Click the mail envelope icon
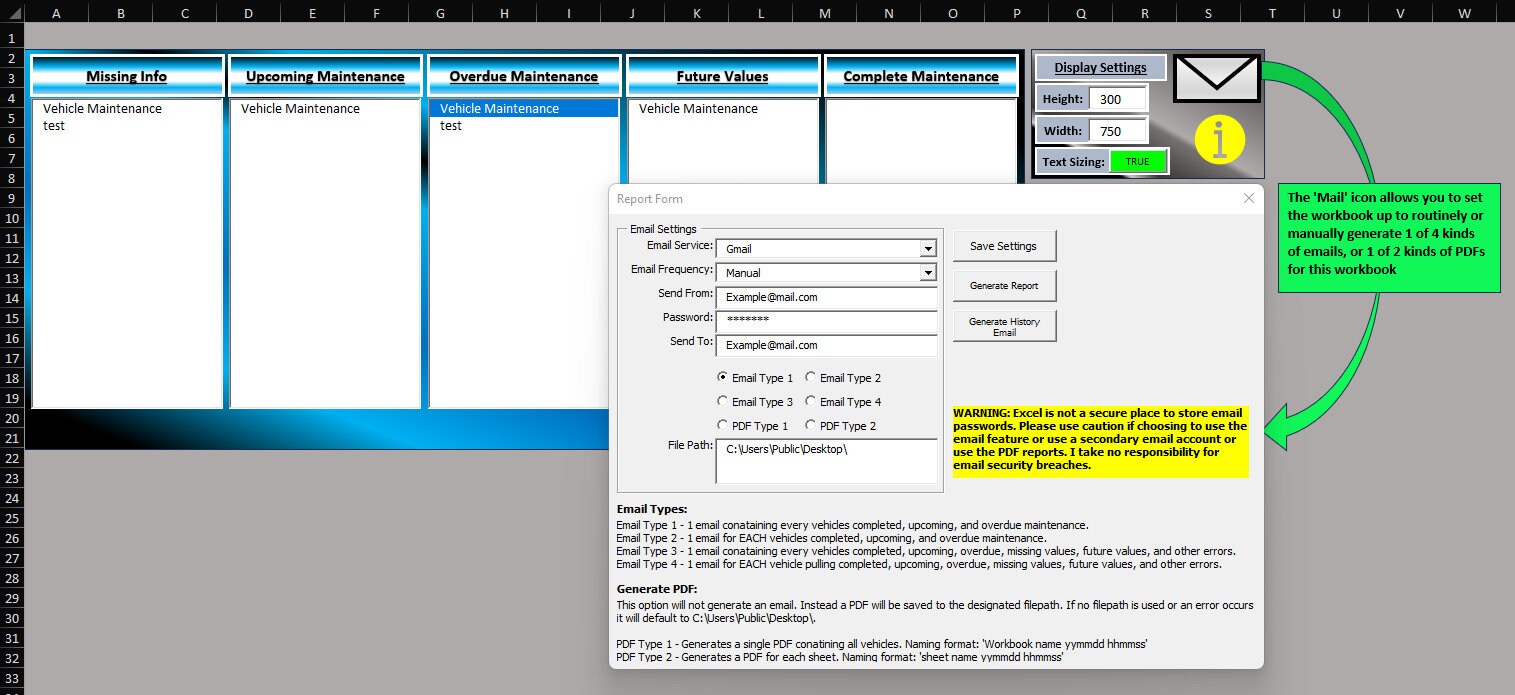This screenshot has height=695, width=1515. (1216, 77)
